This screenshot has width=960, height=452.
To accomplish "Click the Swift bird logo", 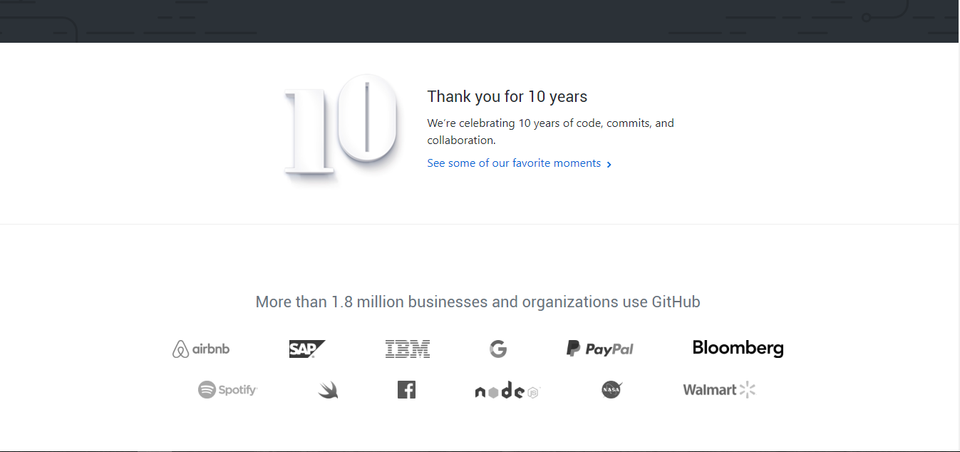I will click(328, 390).
